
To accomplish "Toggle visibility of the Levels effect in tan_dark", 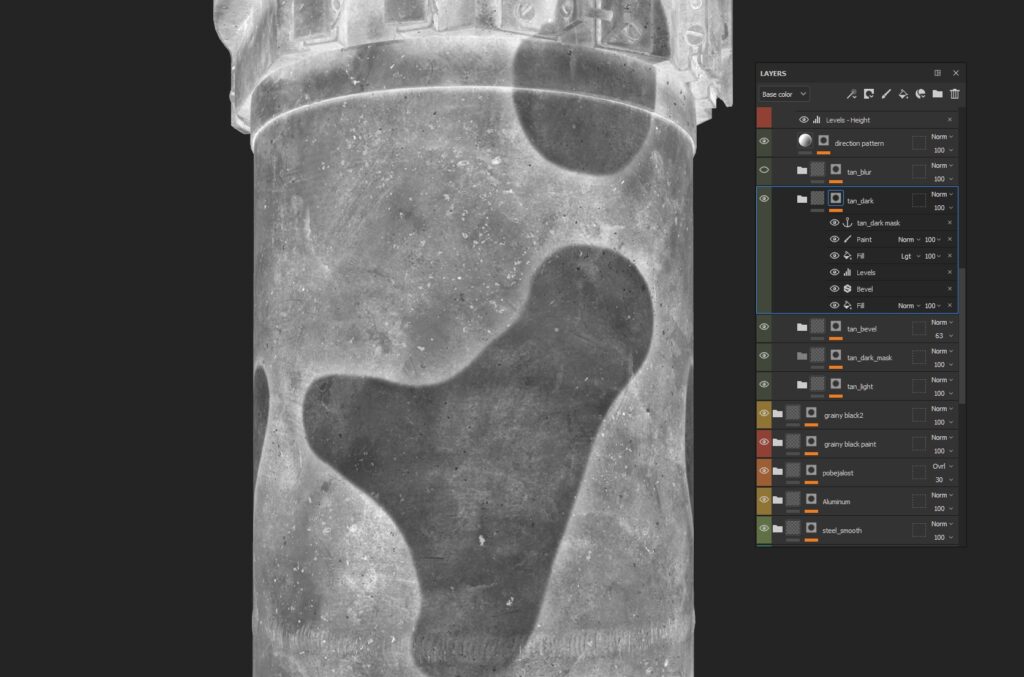I will [834, 272].
